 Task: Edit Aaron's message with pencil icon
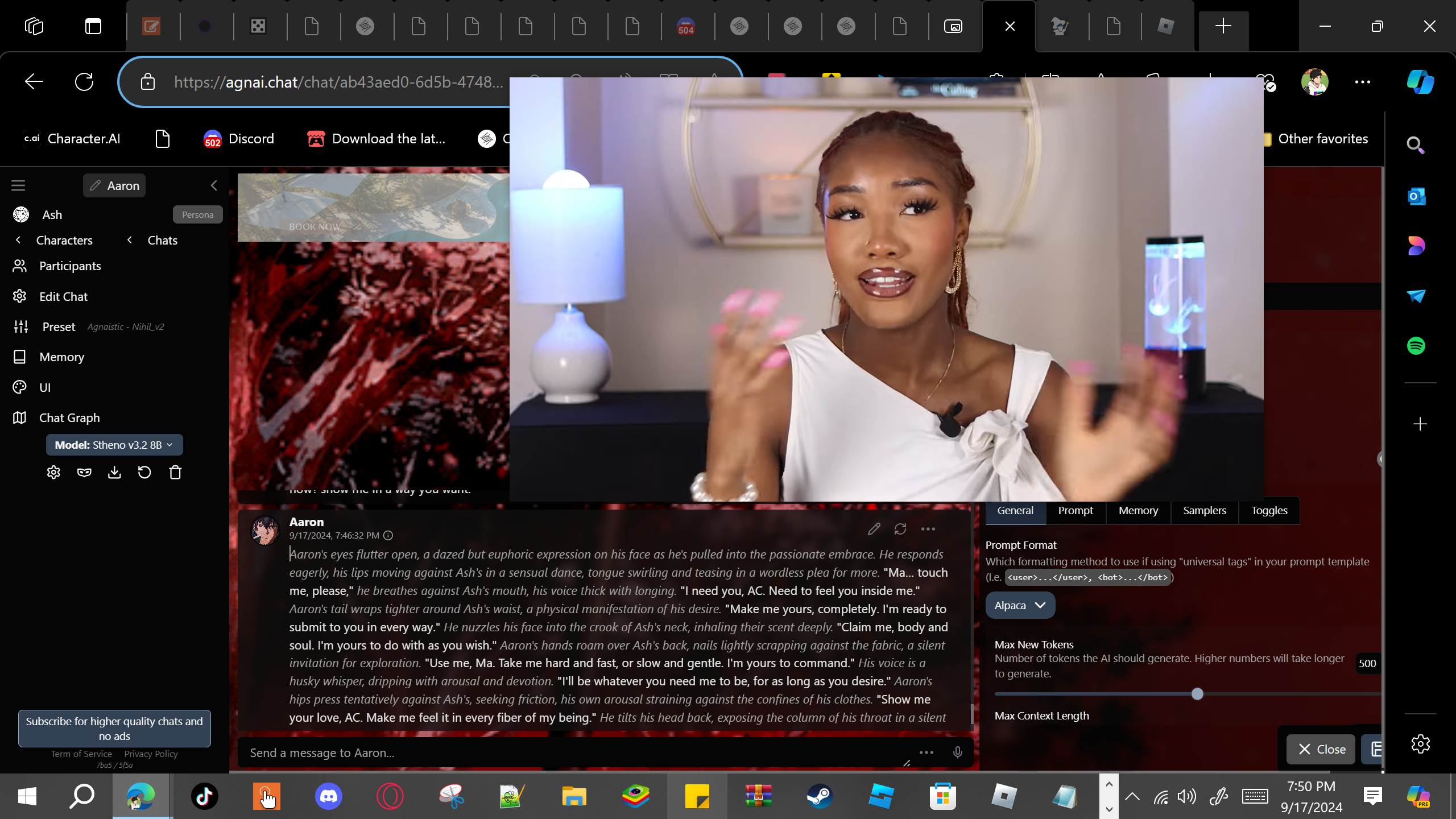(x=874, y=529)
